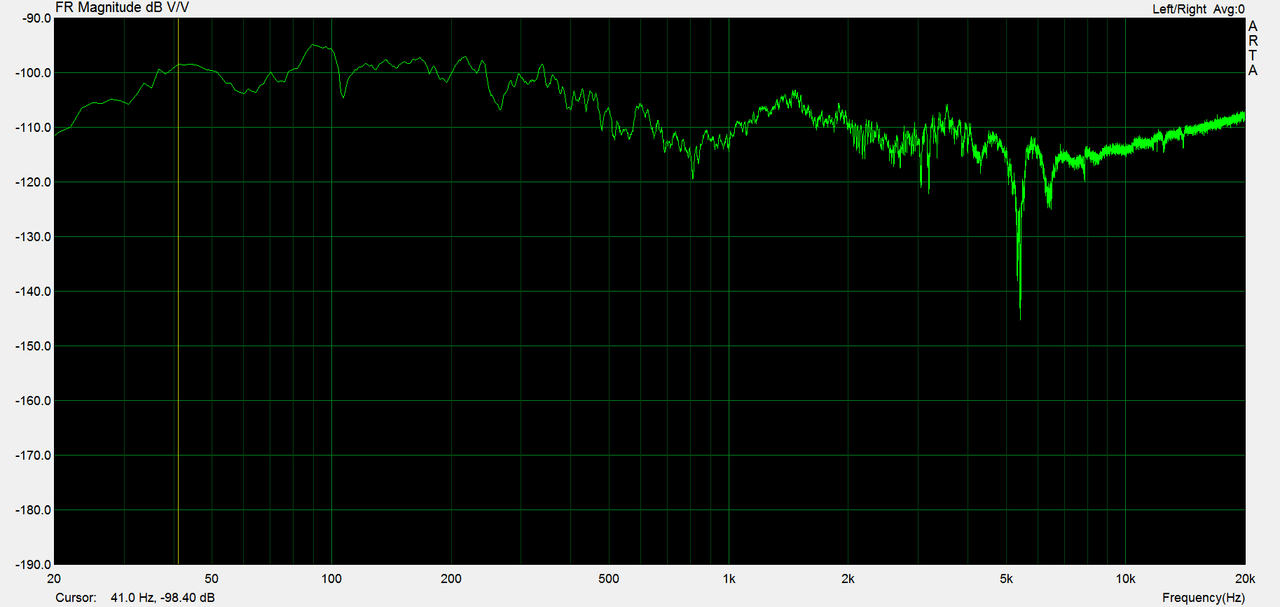Click the -150.0 dB axis label
1280x607 pixels.
coord(27,346)
